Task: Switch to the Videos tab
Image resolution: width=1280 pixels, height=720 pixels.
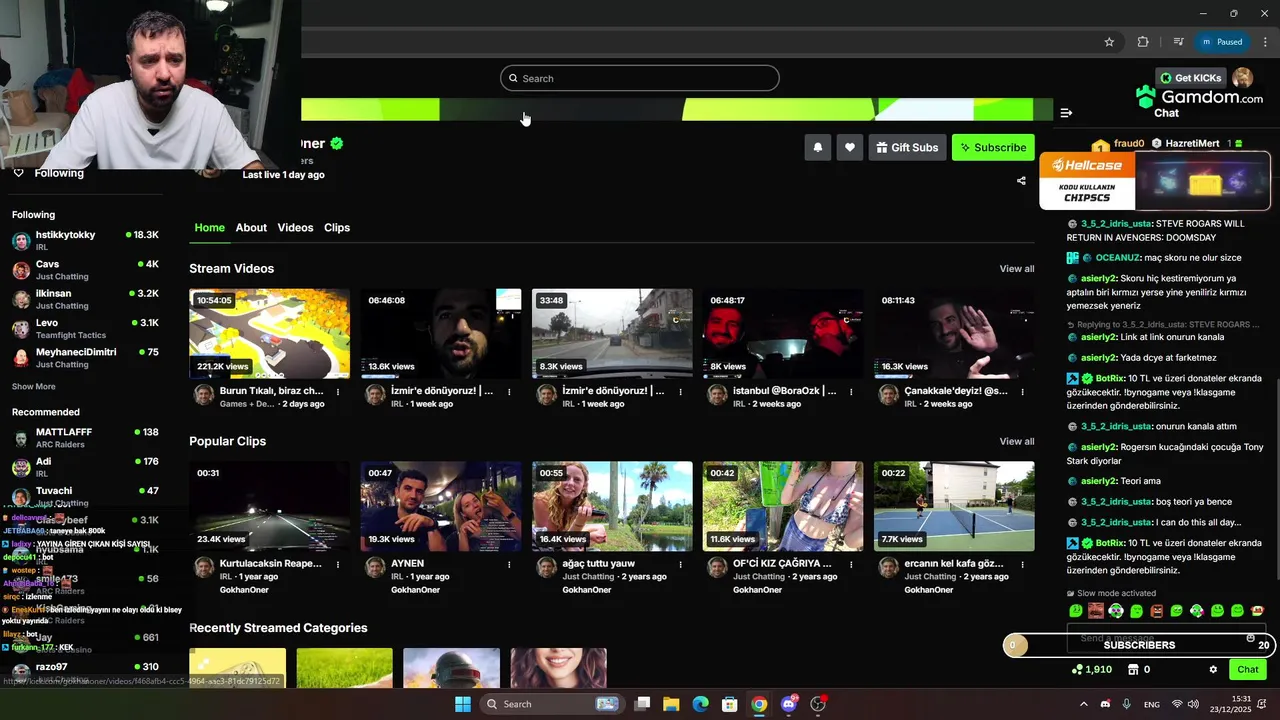Action: (295, 228)
